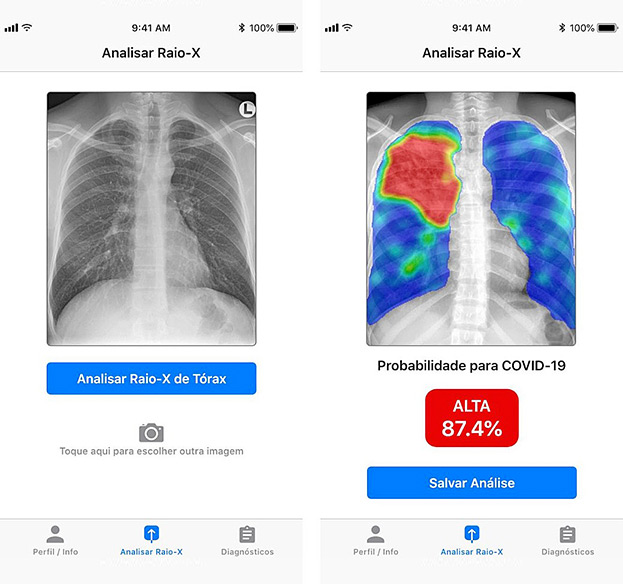Tap the grayscale chest X-ray thumbnail
The width and height of the screenshot is (623, 584).
(x=151, y=219)
